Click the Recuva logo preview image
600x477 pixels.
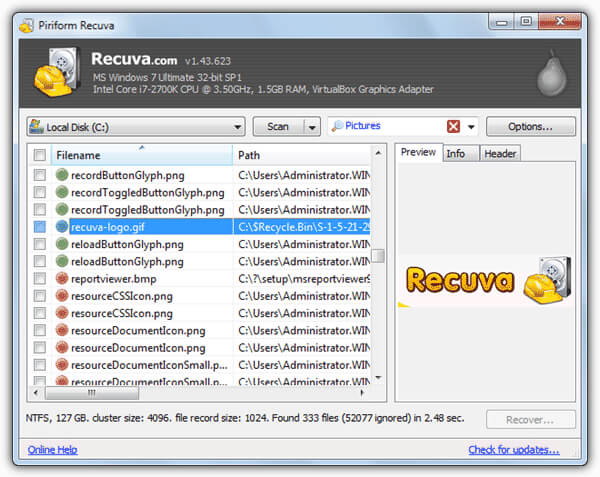pos(485,281)
